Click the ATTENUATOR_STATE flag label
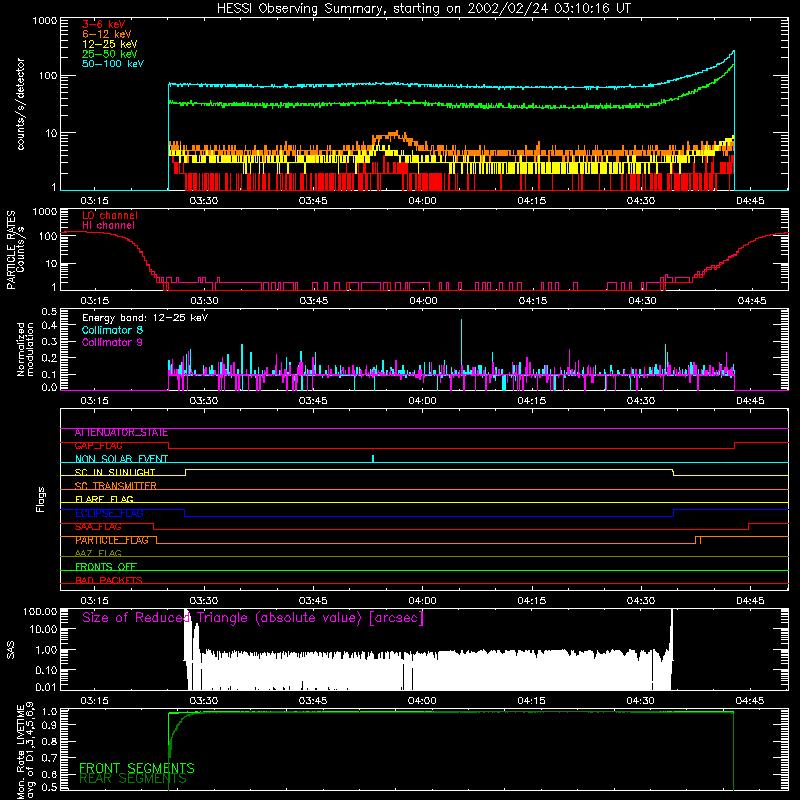Viewport: 800px width, 800px height. (121, 433)
